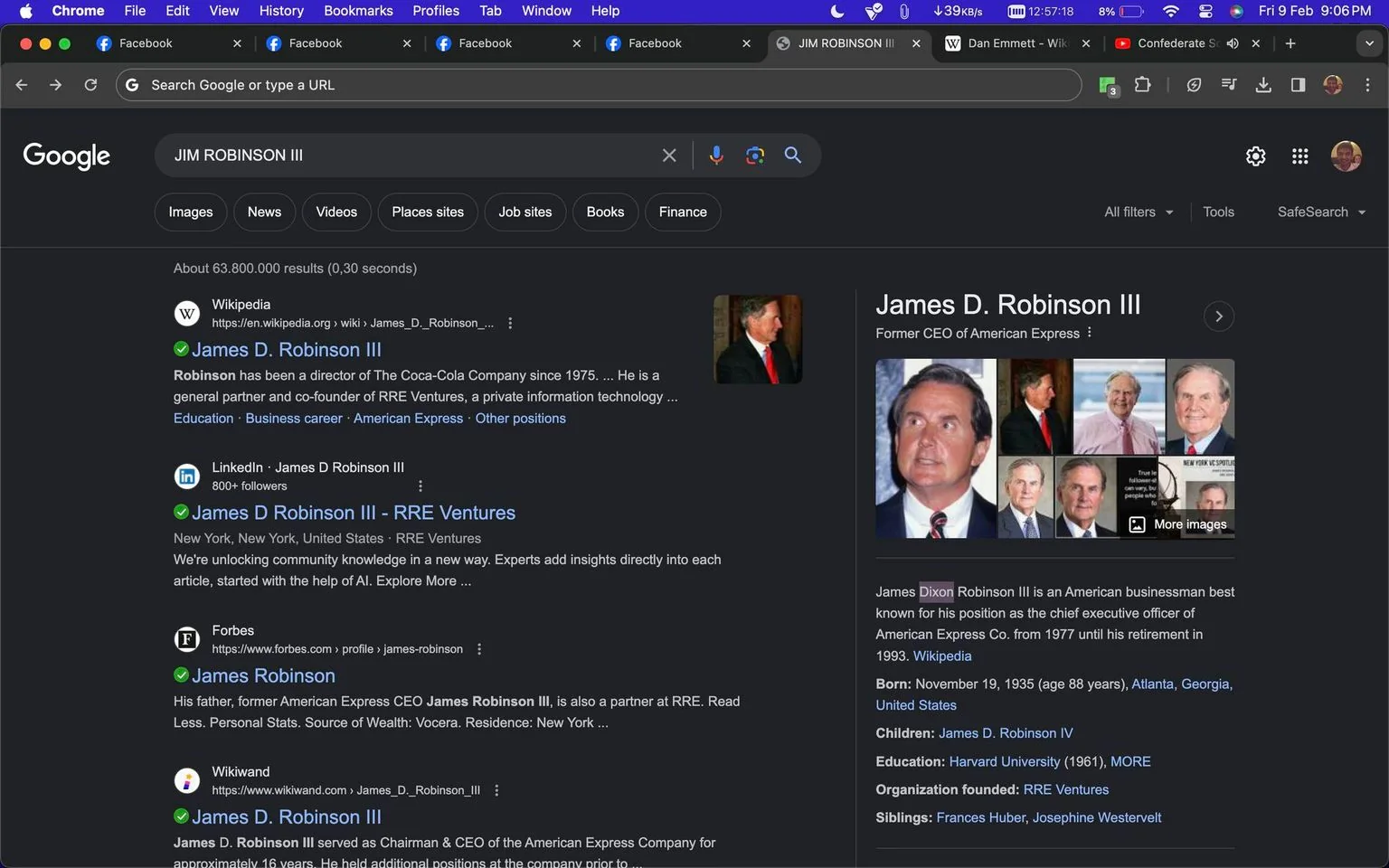Image resolution: width=1389 pixels, height=868 pixels.
Task: Open the Chrome downloads icon
Action: pyautogui.click(x=1263, y=85)
